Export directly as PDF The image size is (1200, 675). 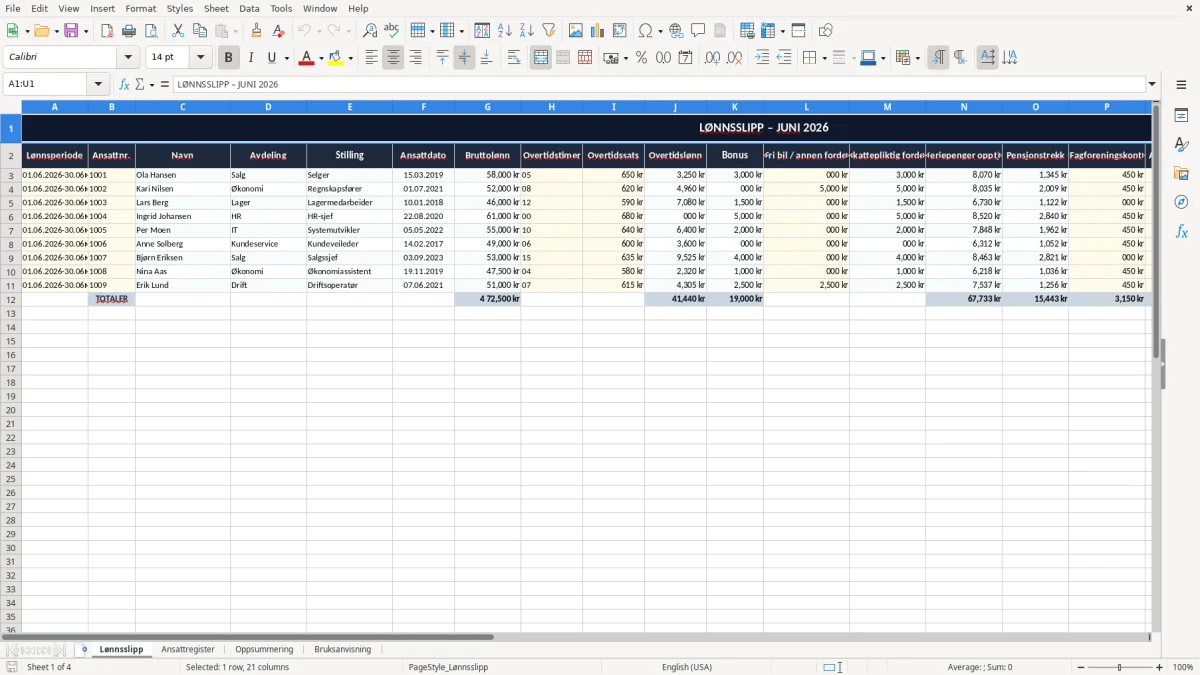[x=107, y=31]
